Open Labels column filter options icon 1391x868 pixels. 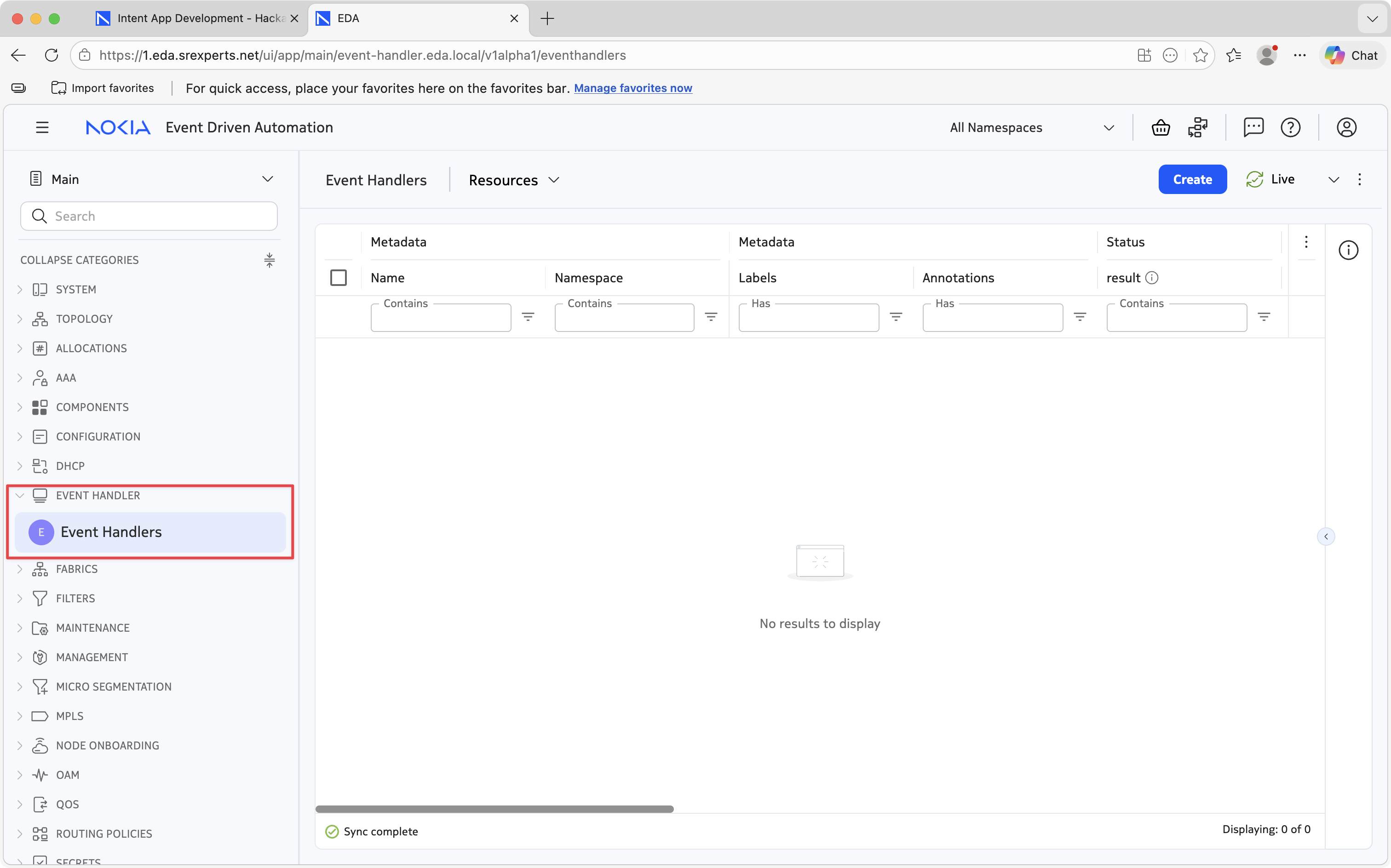tap(896, 317)
